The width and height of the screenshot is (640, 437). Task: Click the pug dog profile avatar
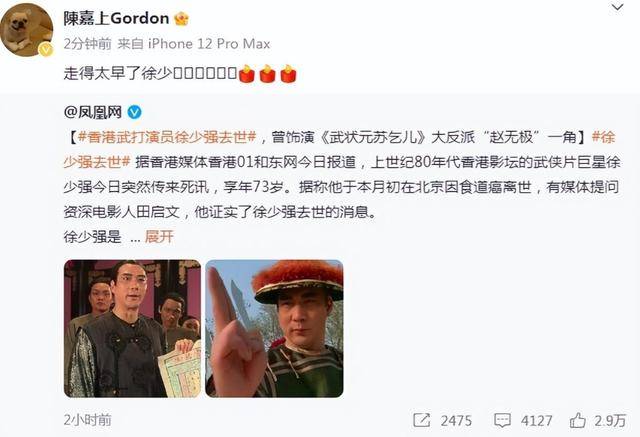coord(27,29)
